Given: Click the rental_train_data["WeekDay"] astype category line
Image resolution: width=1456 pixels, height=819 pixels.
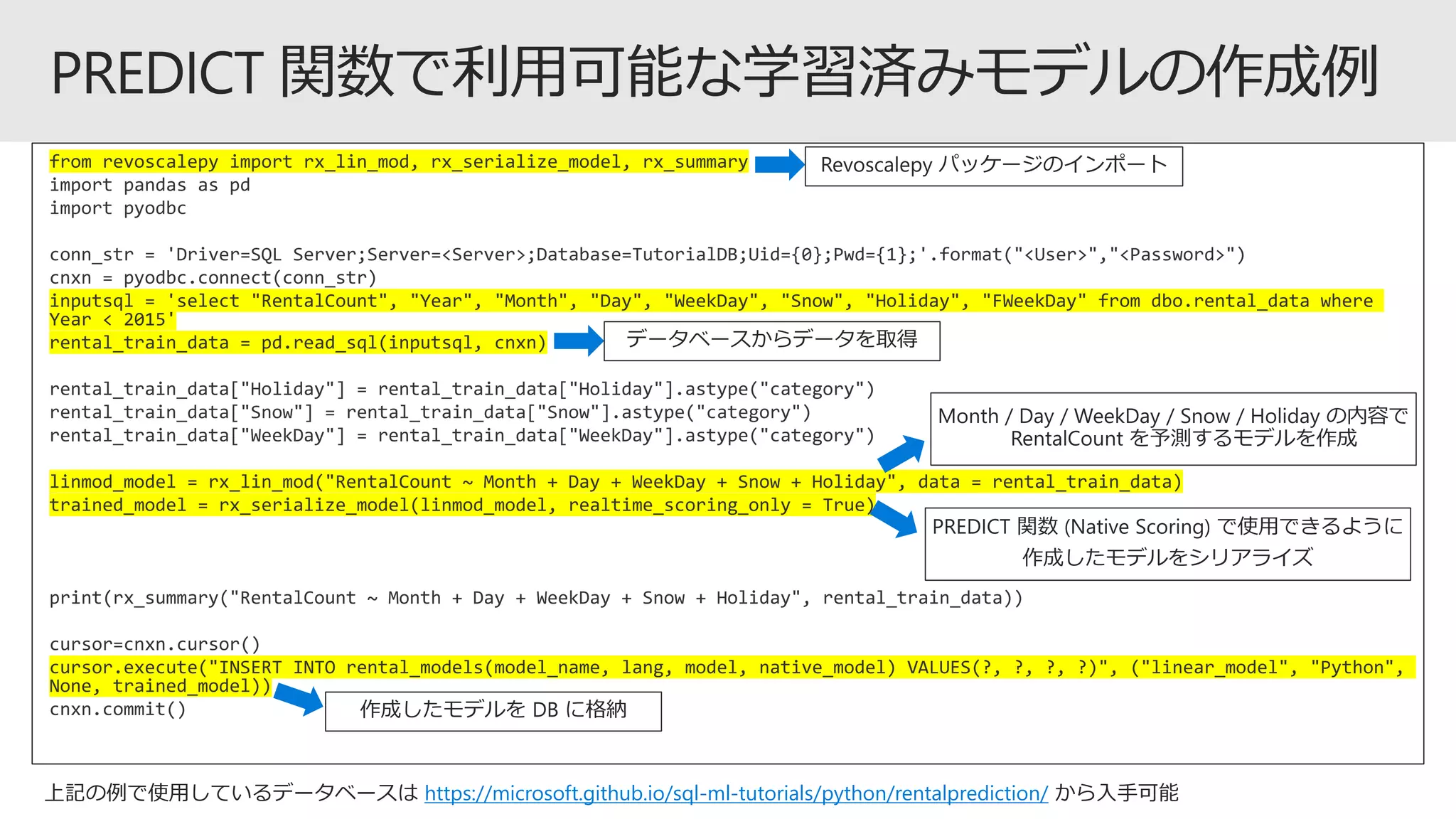Looking at the screenshot, I should pos(462,436).
